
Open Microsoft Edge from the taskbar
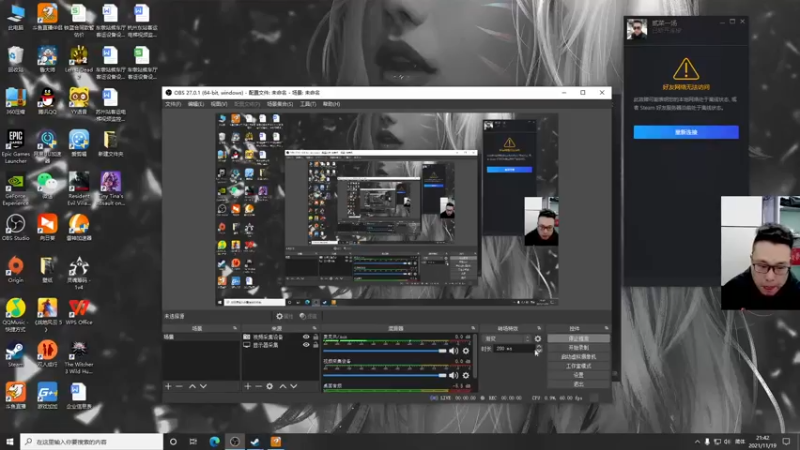point(214,441)
